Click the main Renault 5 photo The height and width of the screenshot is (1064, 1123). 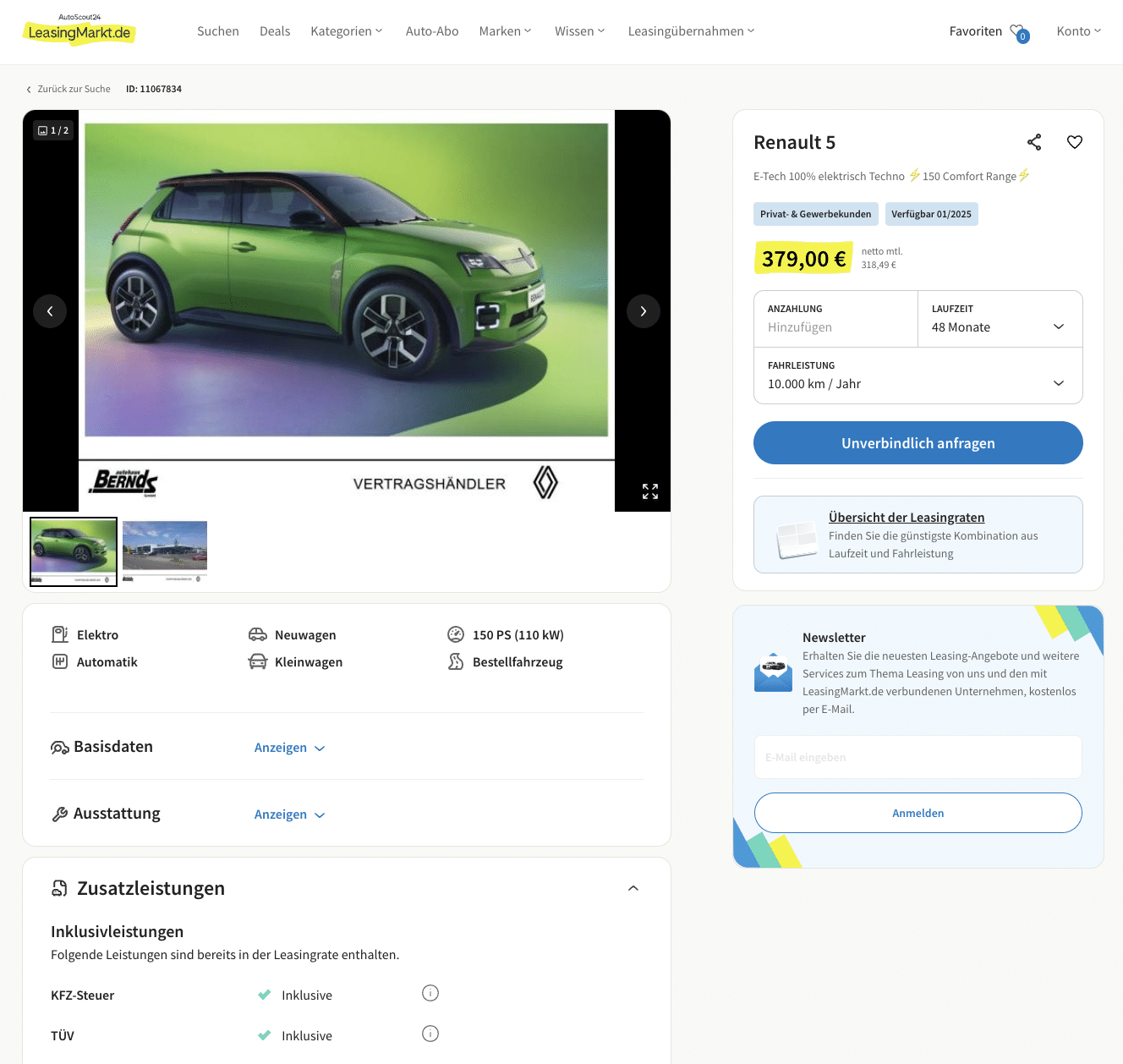click(347, 310)
